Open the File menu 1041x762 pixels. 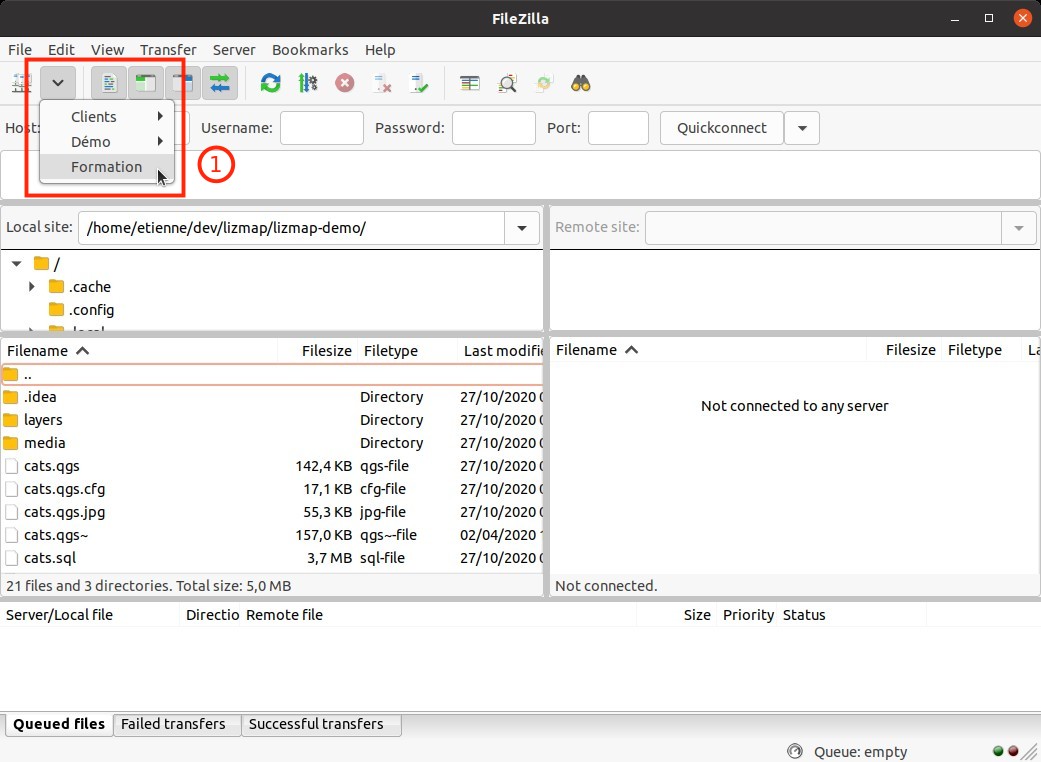point(20,50)
